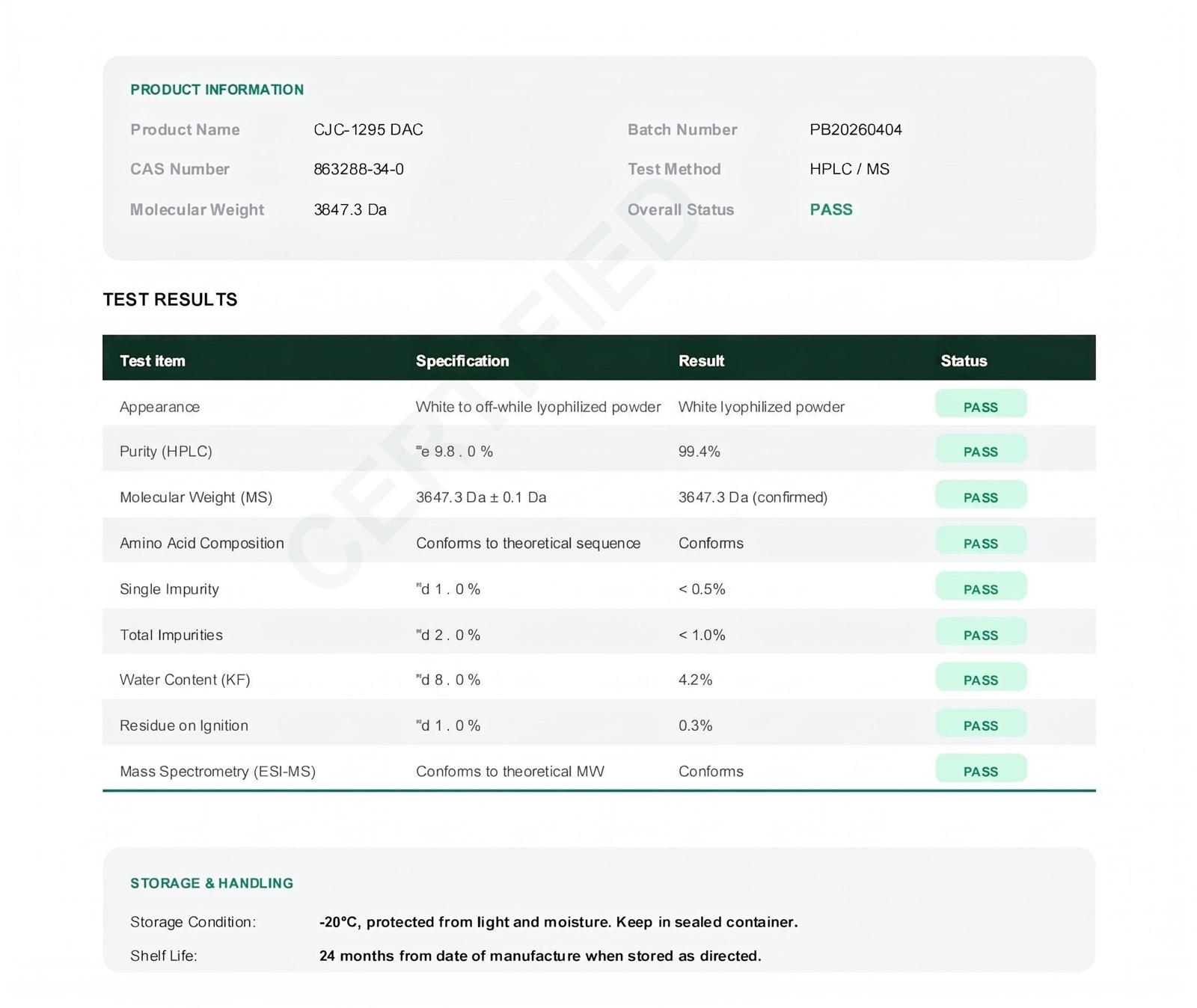Screen dimensions: 1197x1008
Task: Click the molecular weight value '3847.3 Da'
Action: tap(350, 209)
